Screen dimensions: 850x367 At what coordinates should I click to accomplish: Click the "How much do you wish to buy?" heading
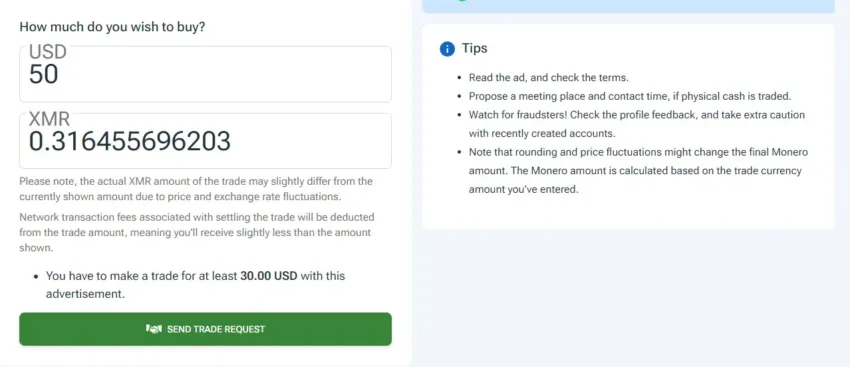pos(112,27)
